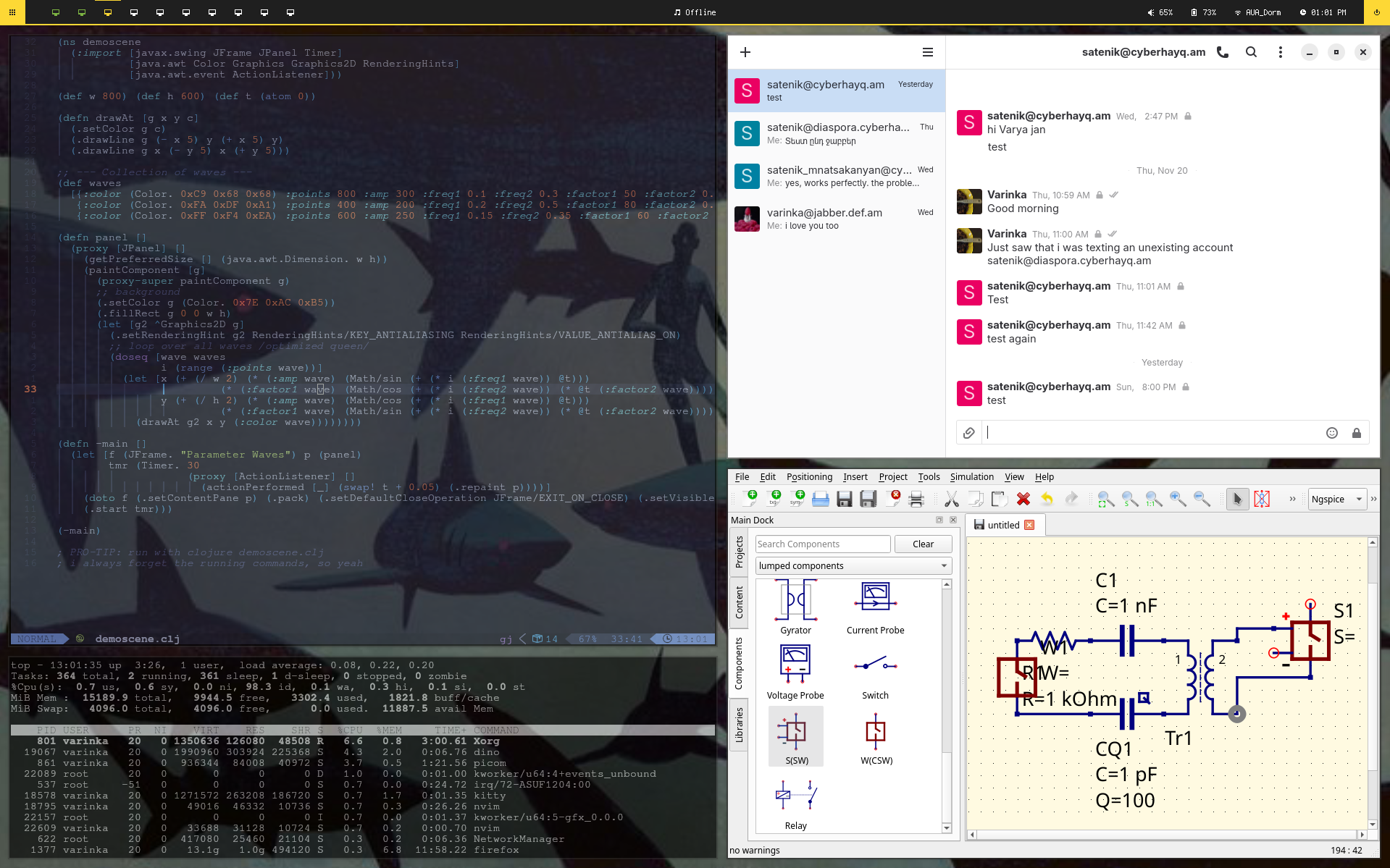Select the Components side tab

pyautogui.click(x=739, y=663)
